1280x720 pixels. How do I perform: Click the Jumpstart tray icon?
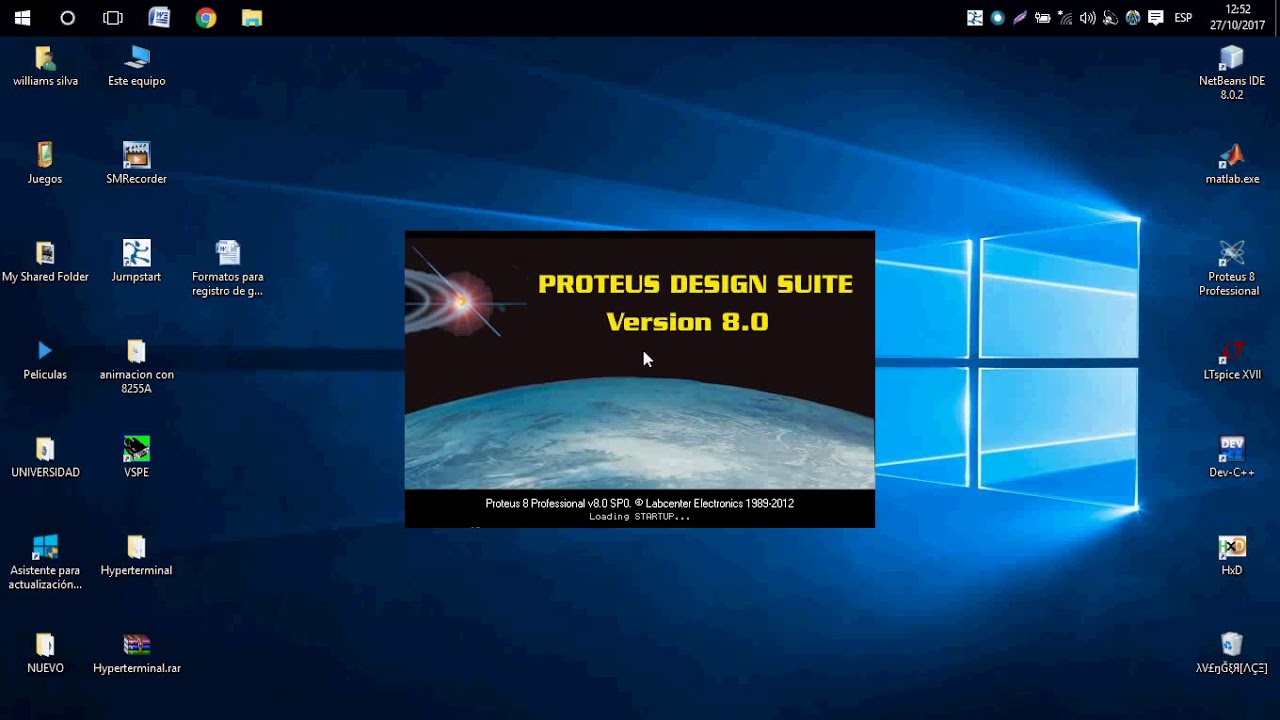coord(975,18)
